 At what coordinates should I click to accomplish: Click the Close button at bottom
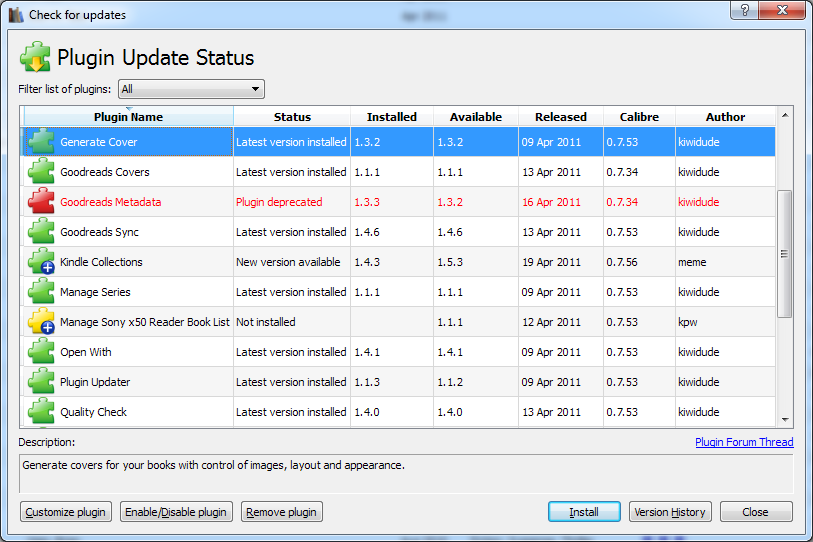[755, 512]
